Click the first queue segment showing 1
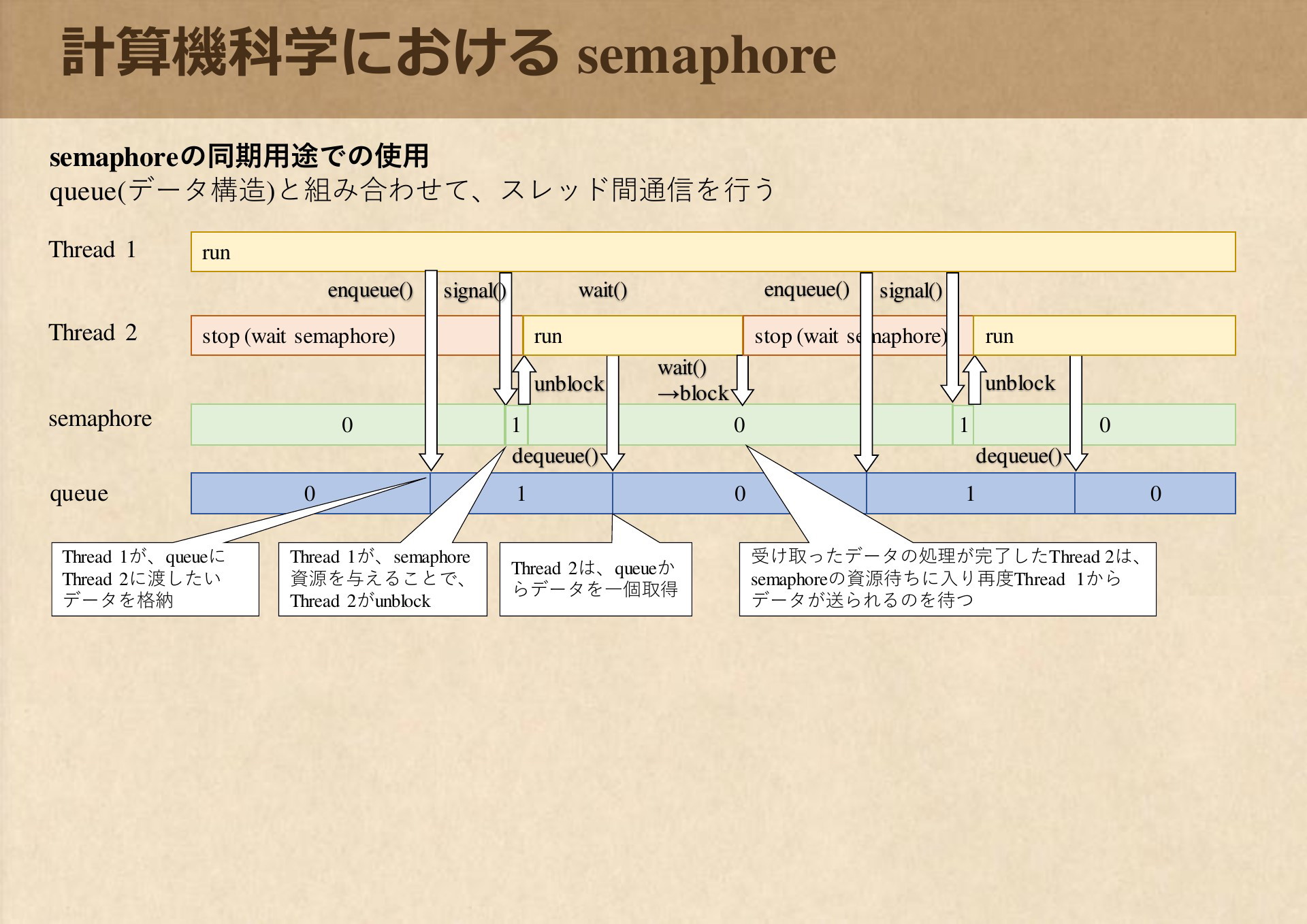Image resolution: width=1307 pixels, height=924 pixels. click(x=521, y=493)
